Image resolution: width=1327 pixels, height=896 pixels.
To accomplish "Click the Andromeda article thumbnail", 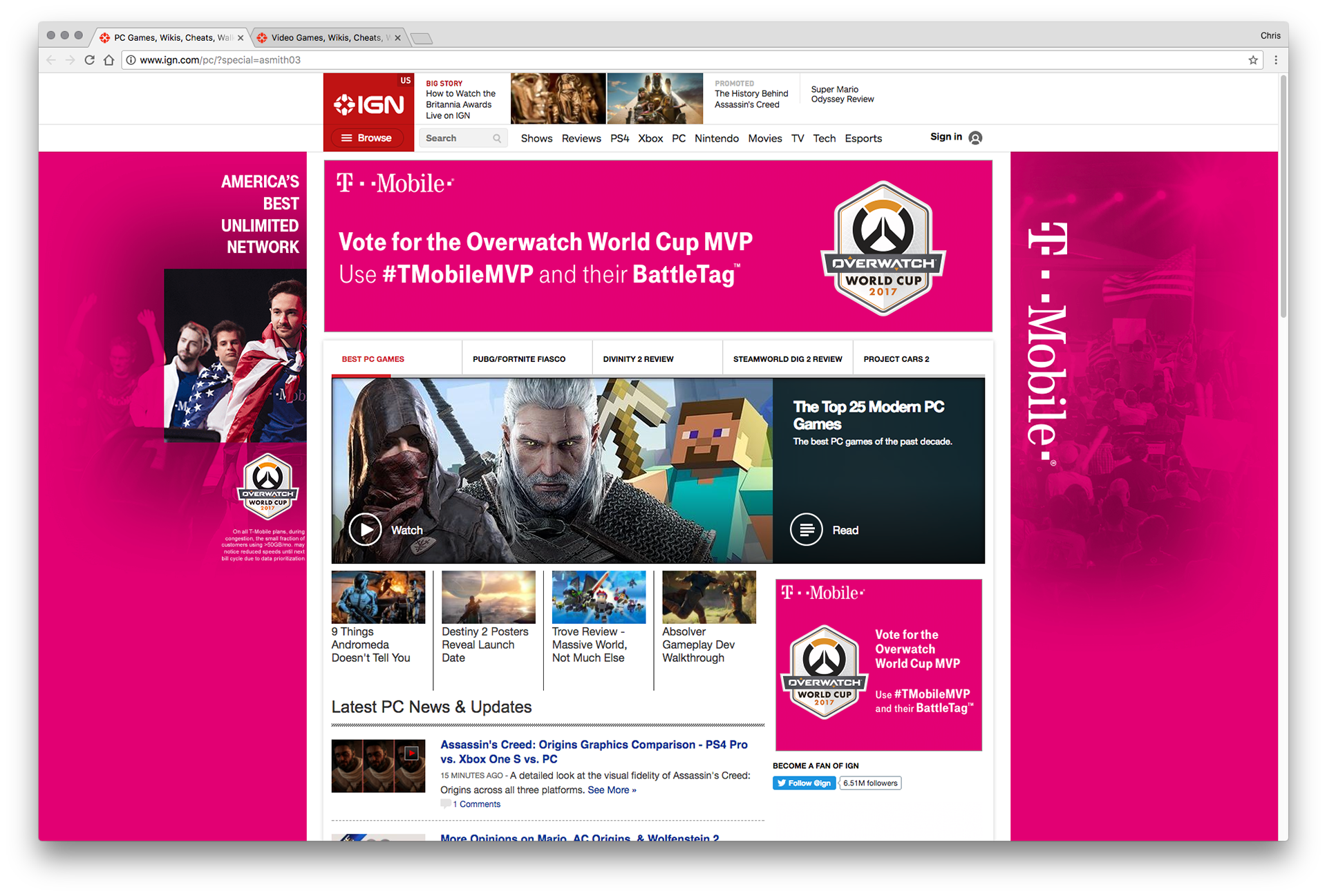I will pos(378,597).
